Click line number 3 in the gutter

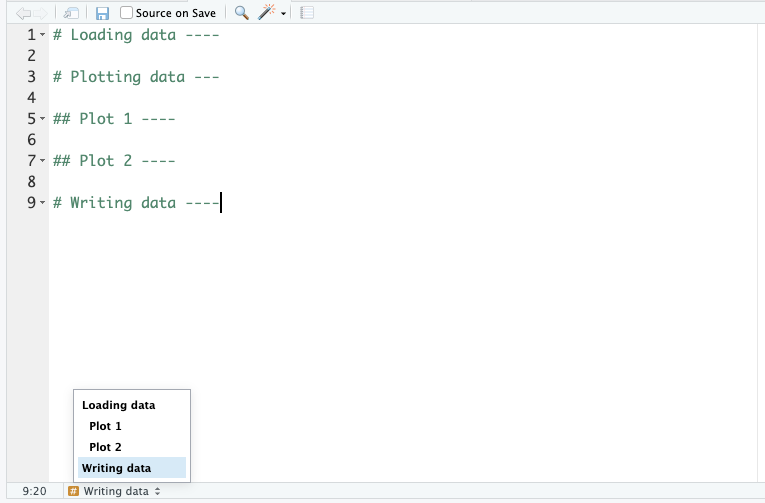click(32, 77)
